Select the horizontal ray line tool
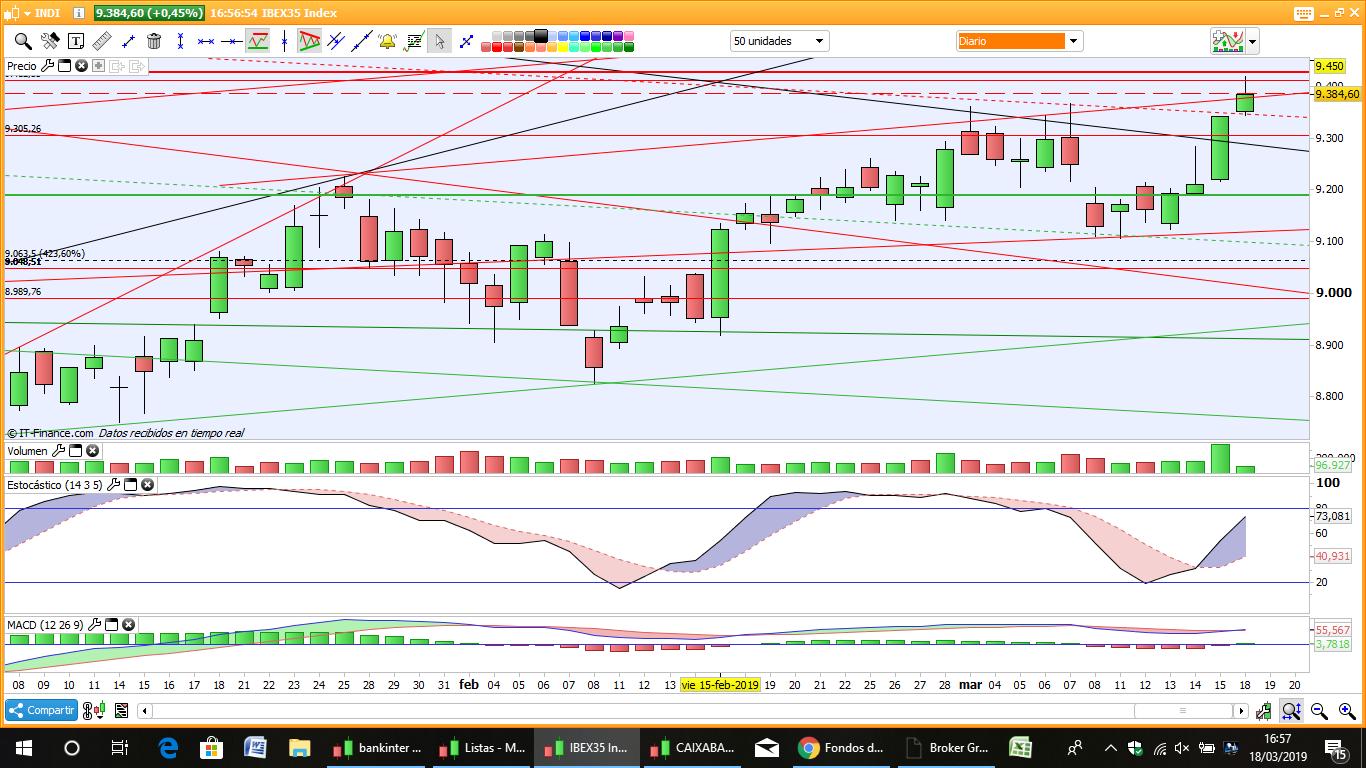 click(232, 41)
